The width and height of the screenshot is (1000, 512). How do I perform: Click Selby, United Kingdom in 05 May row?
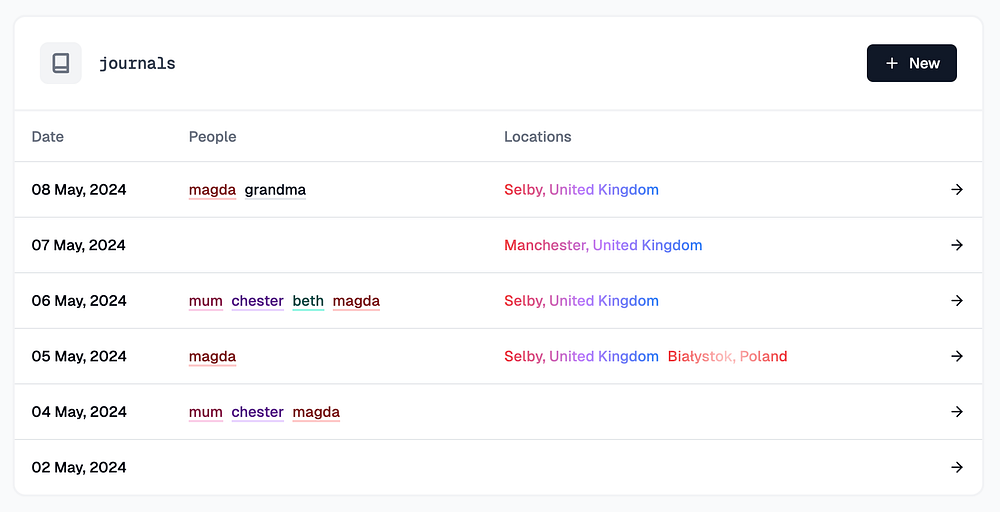pos(581,356)
